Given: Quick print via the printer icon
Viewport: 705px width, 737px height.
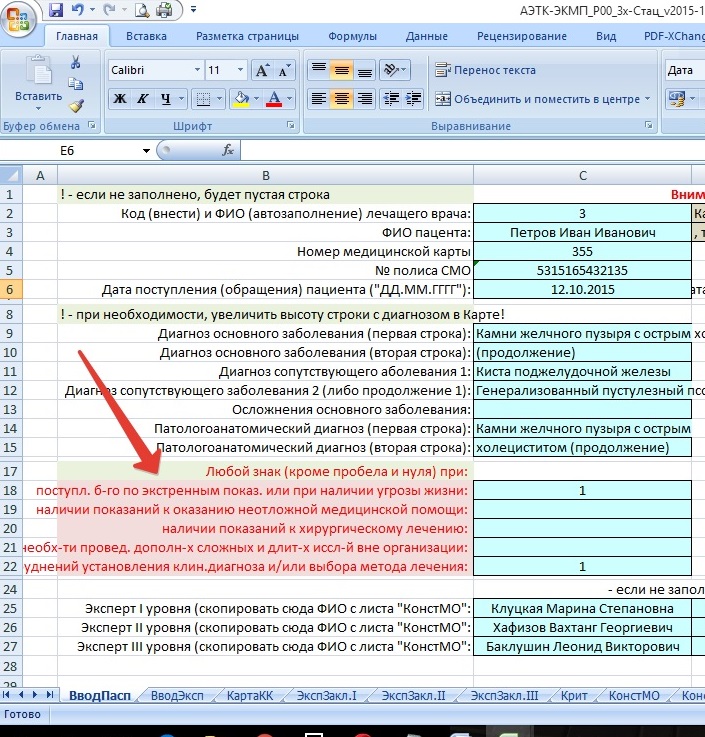Looking at the screenshot, I should [x=164, y=10].
